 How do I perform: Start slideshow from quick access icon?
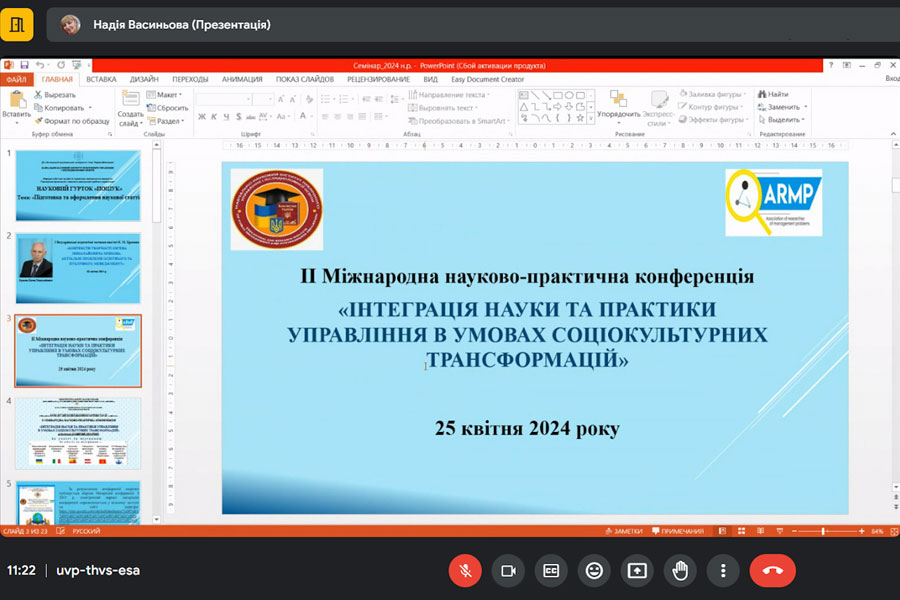pos(76,65)
